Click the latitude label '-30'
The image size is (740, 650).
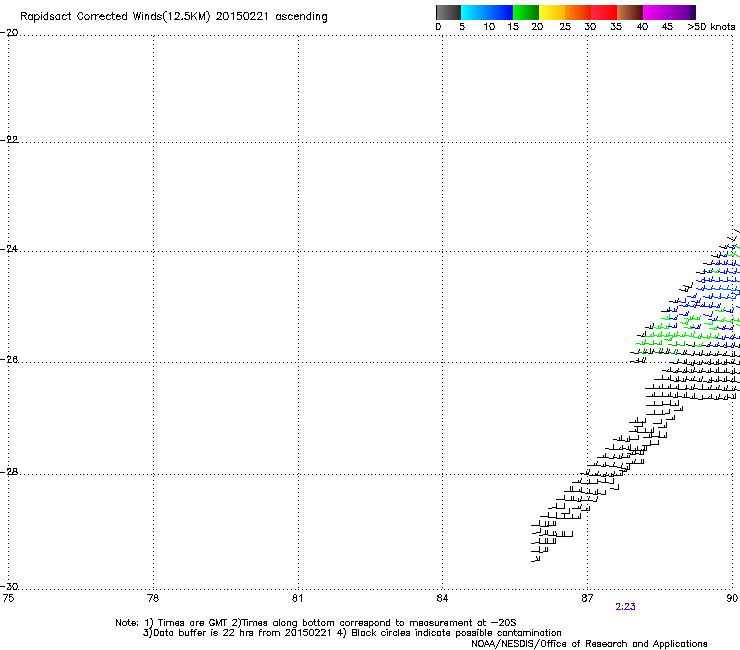coord(9,587)
